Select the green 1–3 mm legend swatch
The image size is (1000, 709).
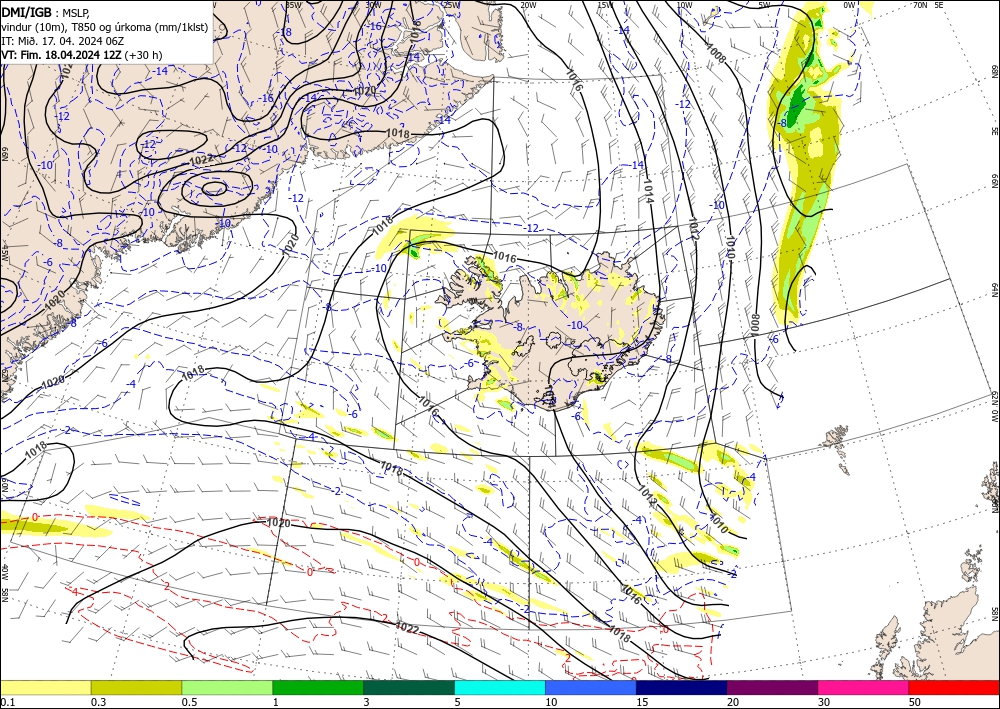(318, 687)
